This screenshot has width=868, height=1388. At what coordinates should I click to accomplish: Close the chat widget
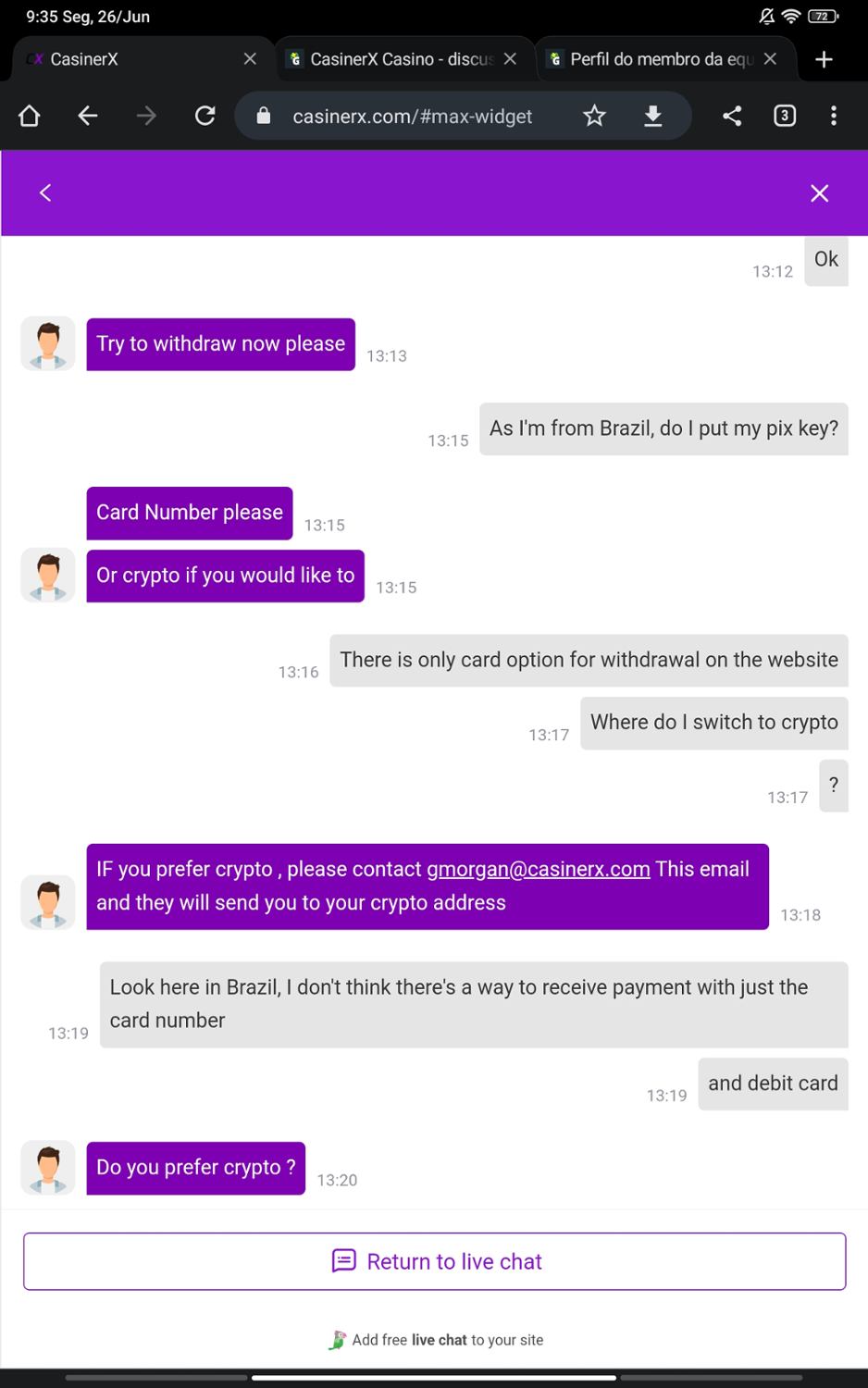pyautogui.click(x=819, y=192)
